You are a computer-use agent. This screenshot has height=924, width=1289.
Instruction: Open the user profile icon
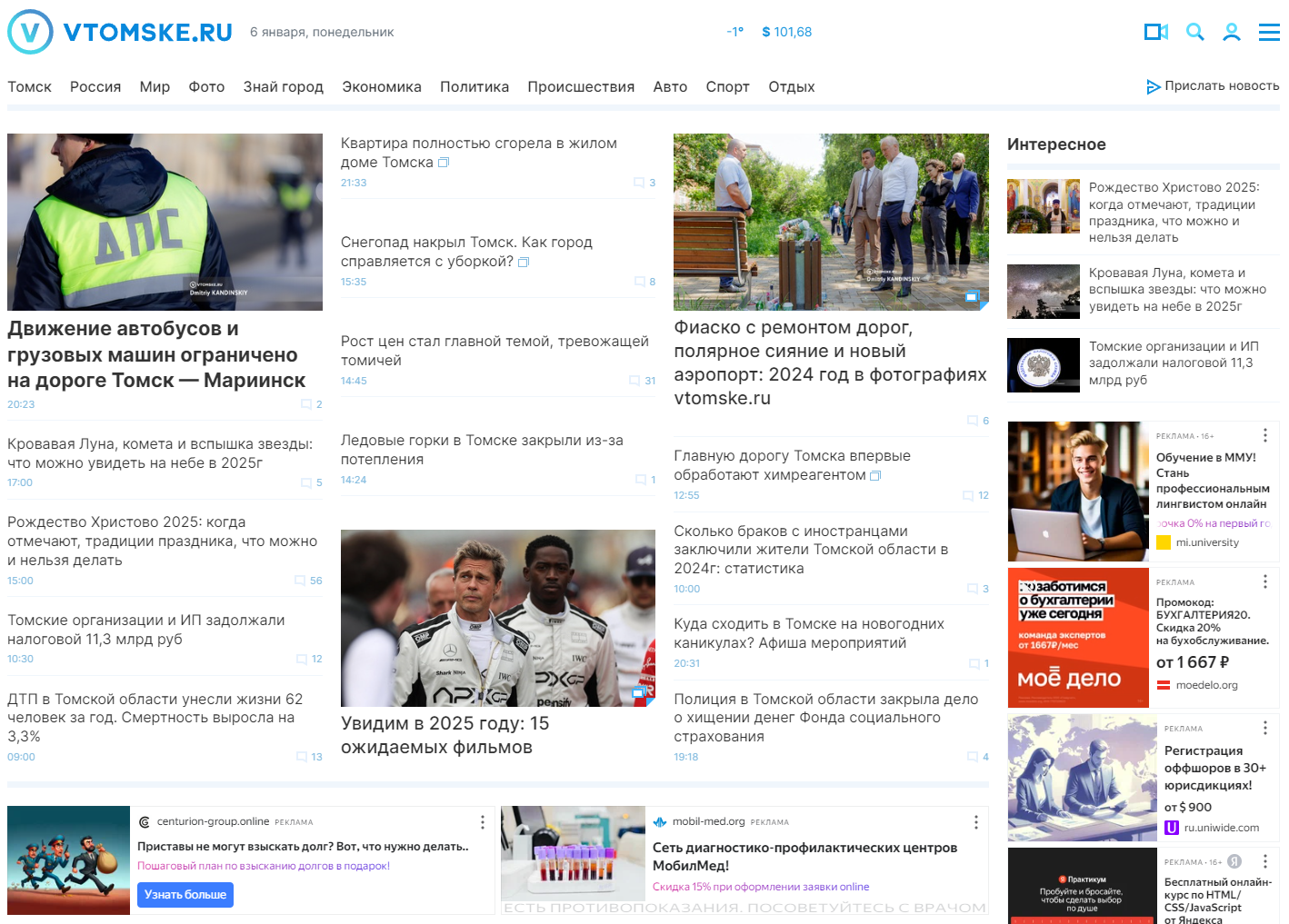click(1232, 32)
